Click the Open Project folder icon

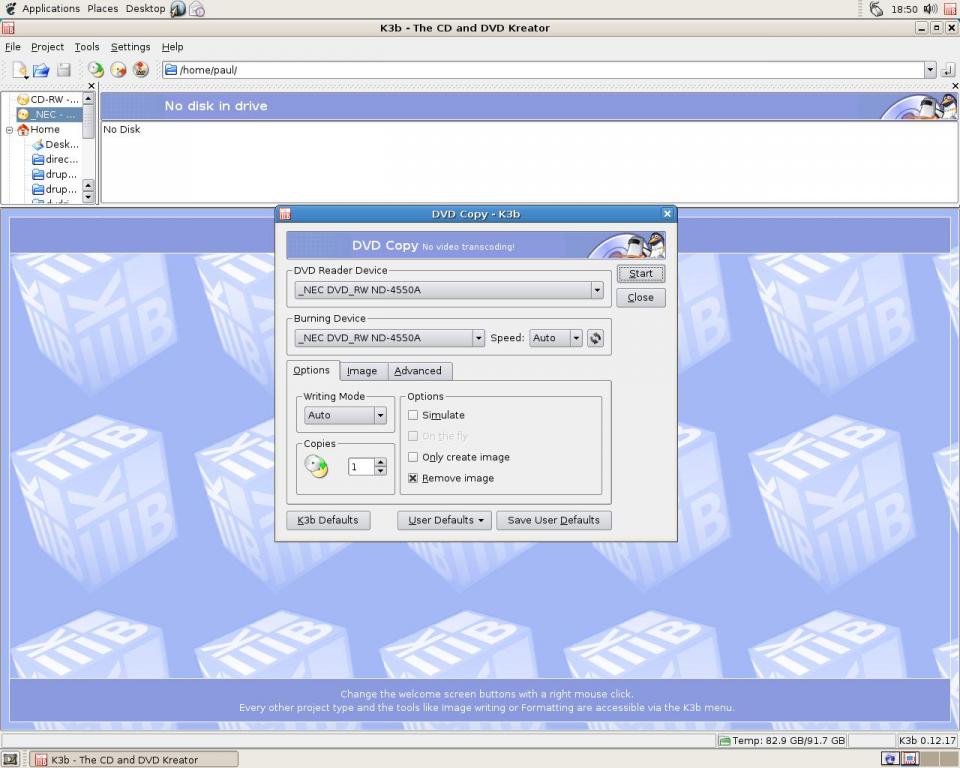(41, 70)
